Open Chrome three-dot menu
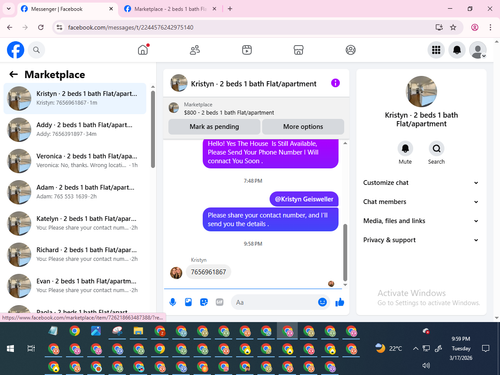This screenshot has height=375, width=500. click(x=490, y=27)
